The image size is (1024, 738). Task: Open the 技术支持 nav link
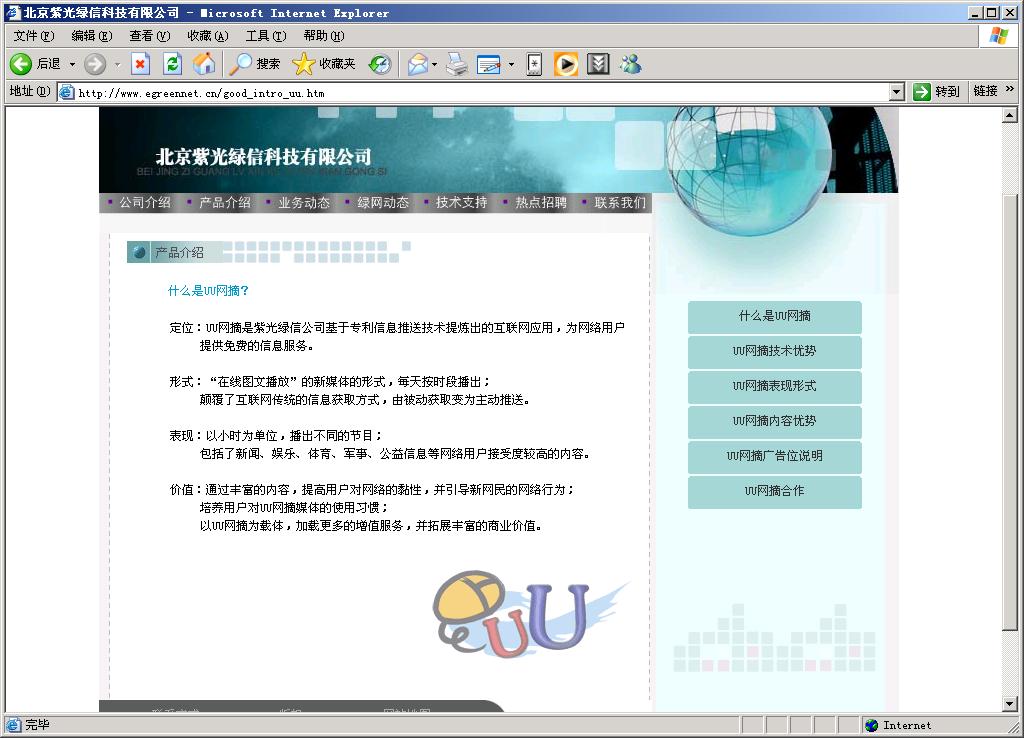pyautogui.click(x=462, y=202)
